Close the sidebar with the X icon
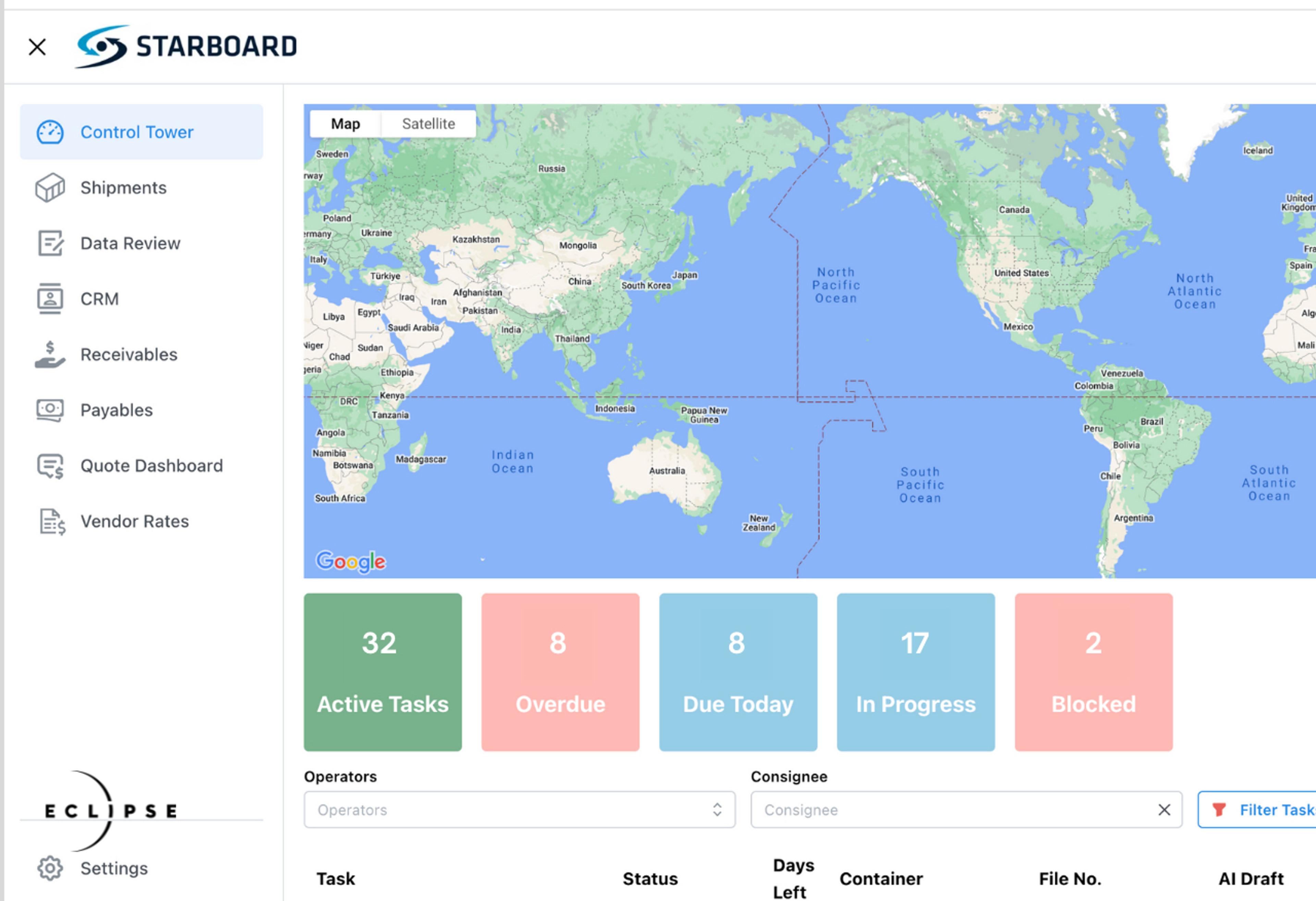Viewport: 1316px width, 901px height. 37,47
